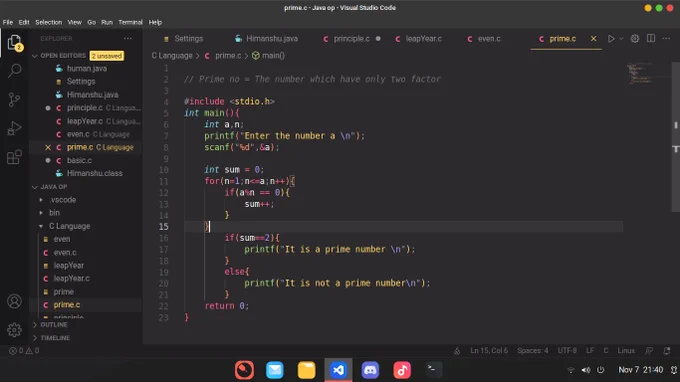Open the file manager from the dock
The width and height of the screenshot is (680, 382).
[x=306, y=370]
